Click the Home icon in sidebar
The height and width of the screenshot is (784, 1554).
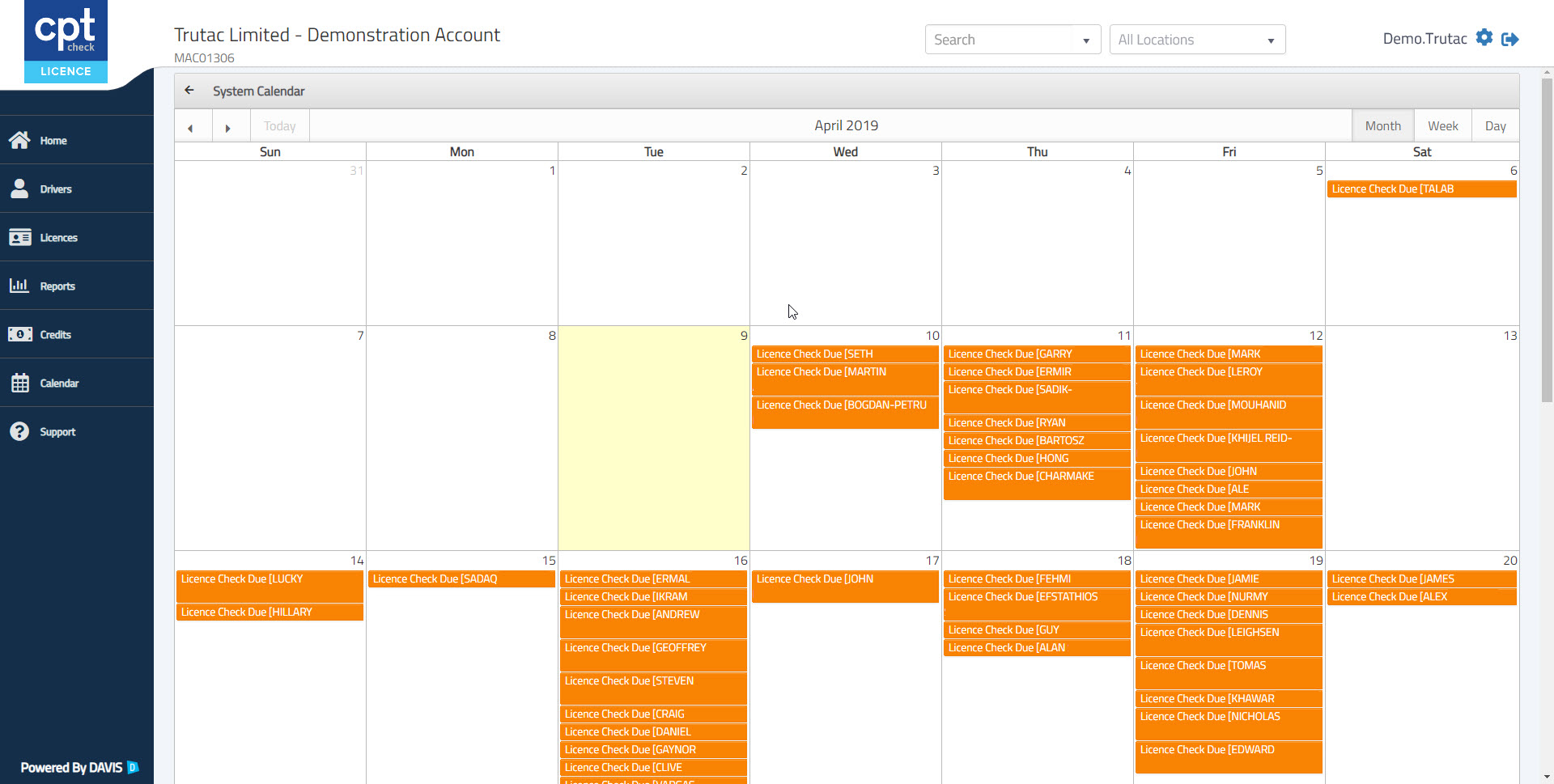(x=19, y=140)
